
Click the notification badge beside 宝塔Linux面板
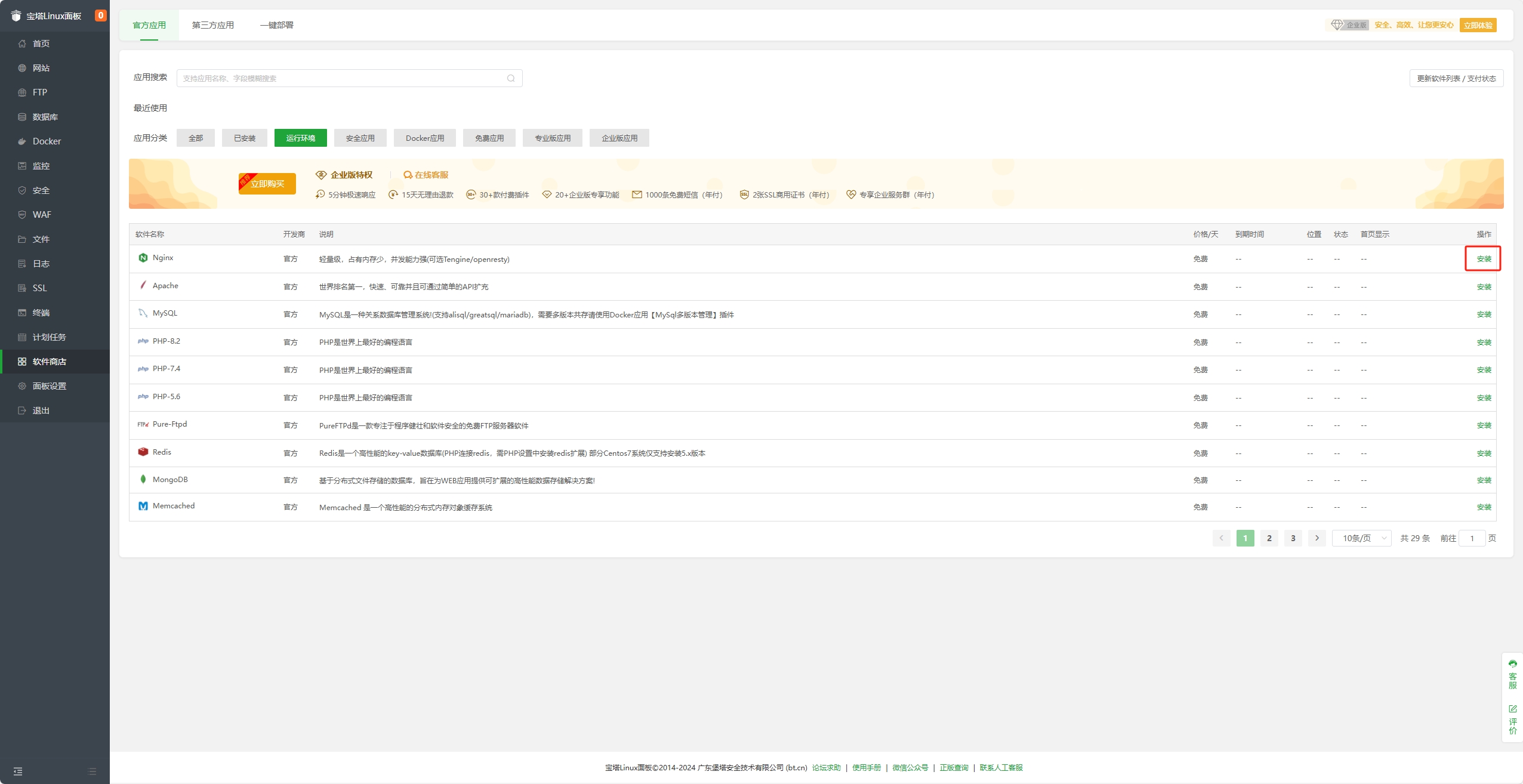[x=100, y=16]
